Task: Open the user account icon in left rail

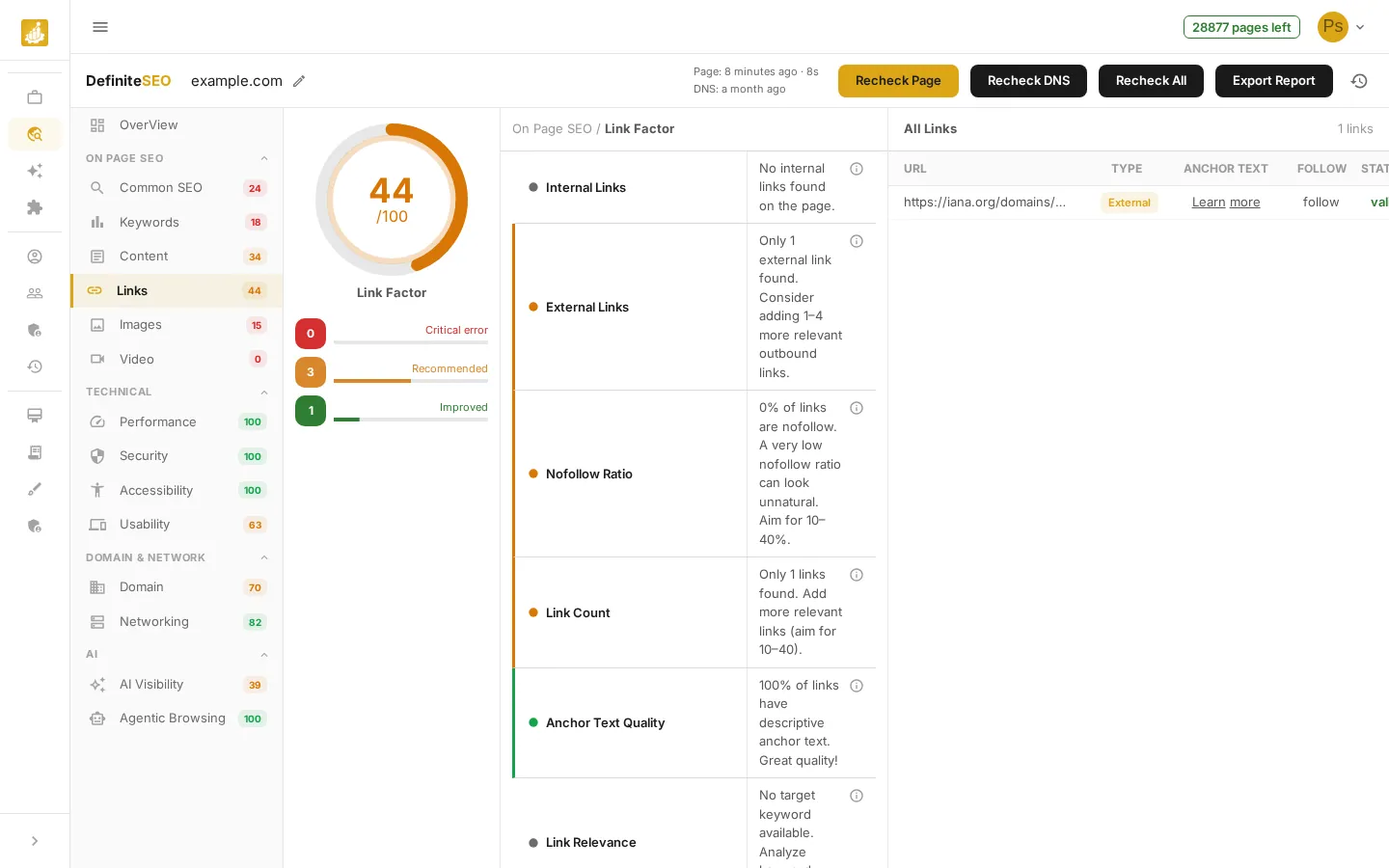Action: pos(35,257)
